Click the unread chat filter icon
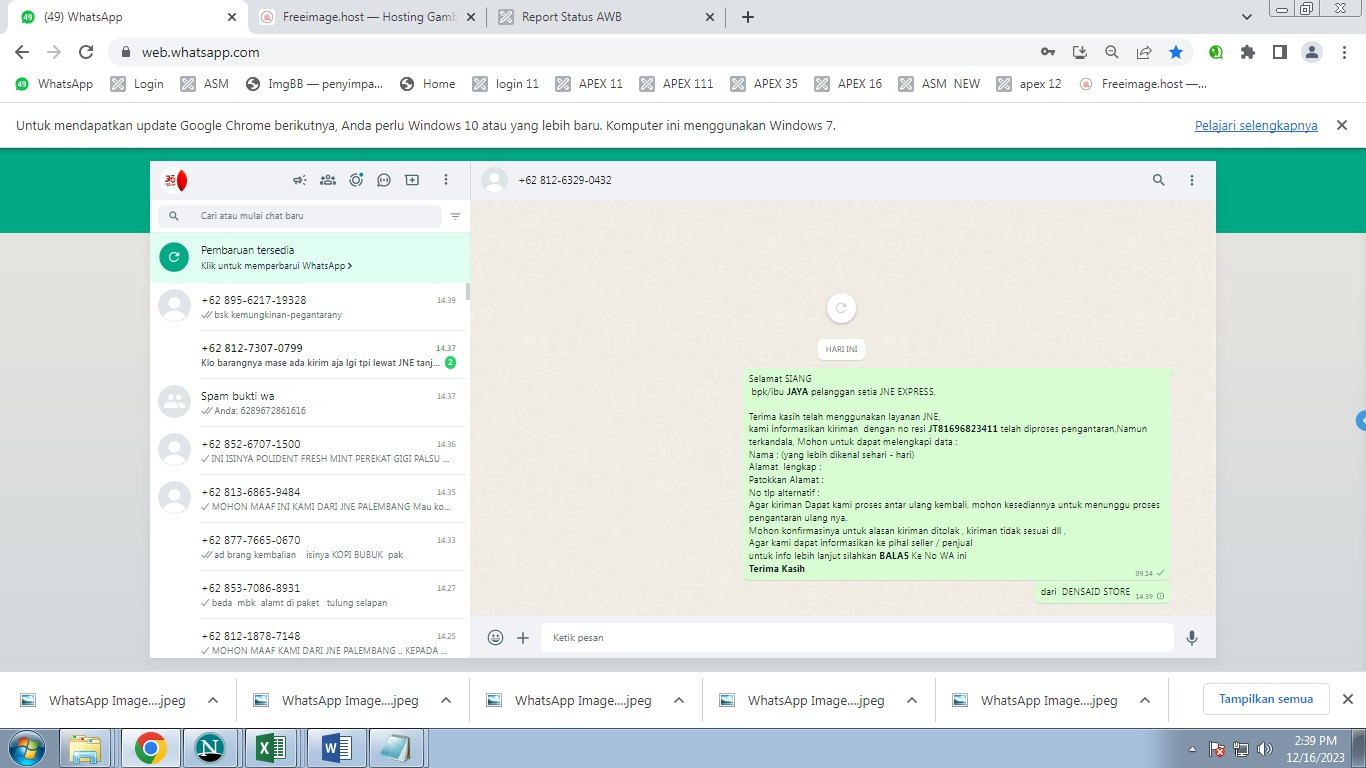This screenshot has height=768, width=1366. pos(456,216)
